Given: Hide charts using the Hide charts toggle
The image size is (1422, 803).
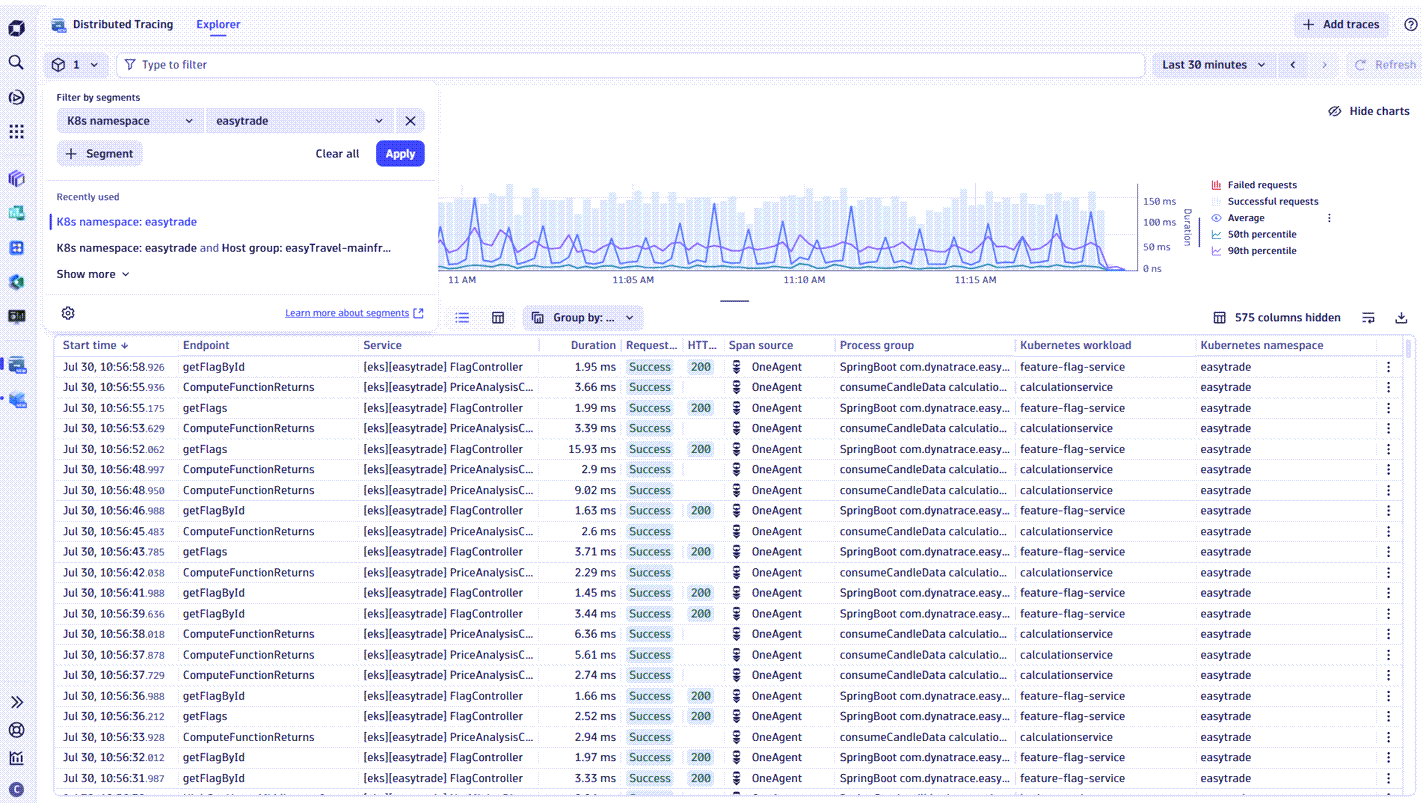Looking at the screenshot, I should tap(1368, 111).
